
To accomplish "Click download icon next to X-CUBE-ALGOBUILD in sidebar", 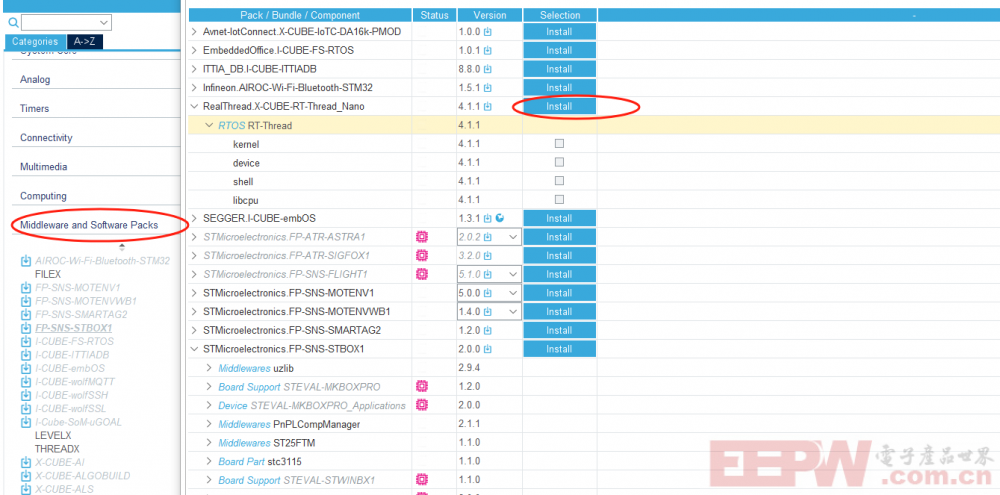I will 26,476.
